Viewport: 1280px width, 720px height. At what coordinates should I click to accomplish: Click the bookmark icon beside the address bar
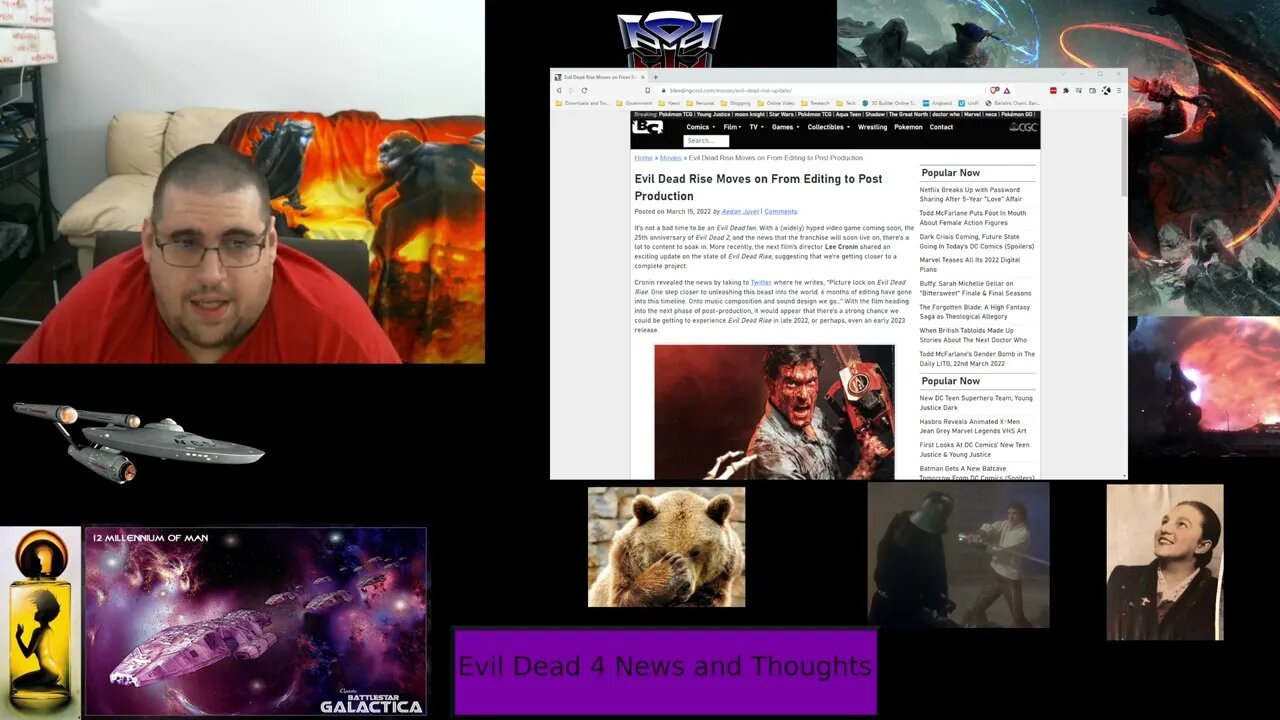click(648, 90)
